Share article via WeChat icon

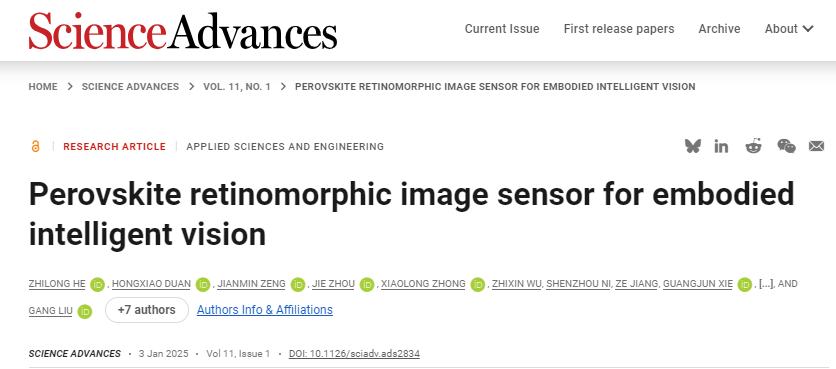(786, 146)
